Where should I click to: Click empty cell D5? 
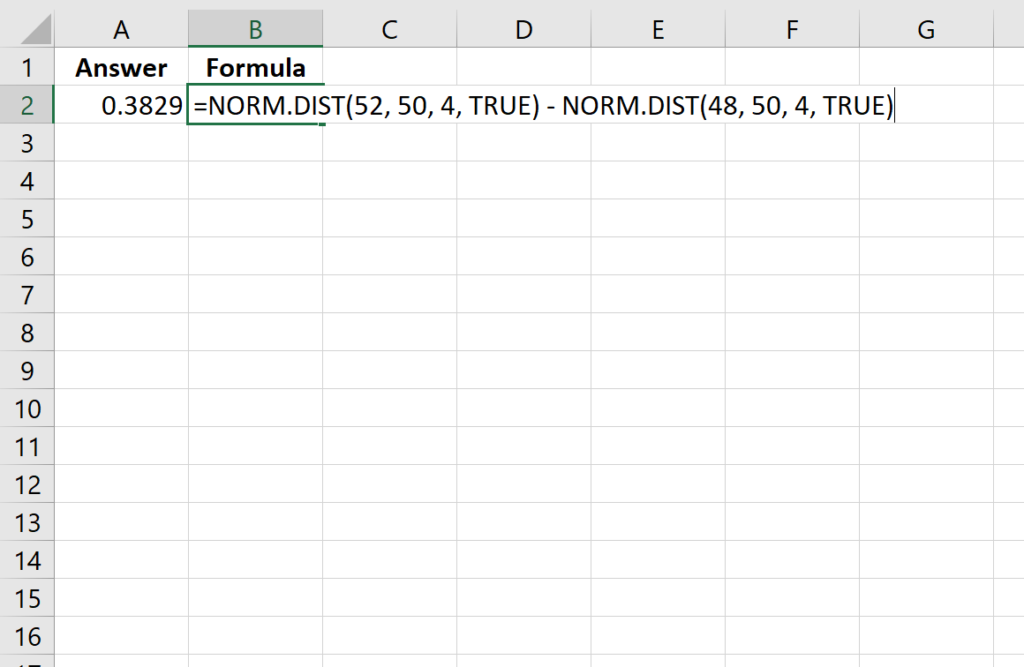coord(523,219)
